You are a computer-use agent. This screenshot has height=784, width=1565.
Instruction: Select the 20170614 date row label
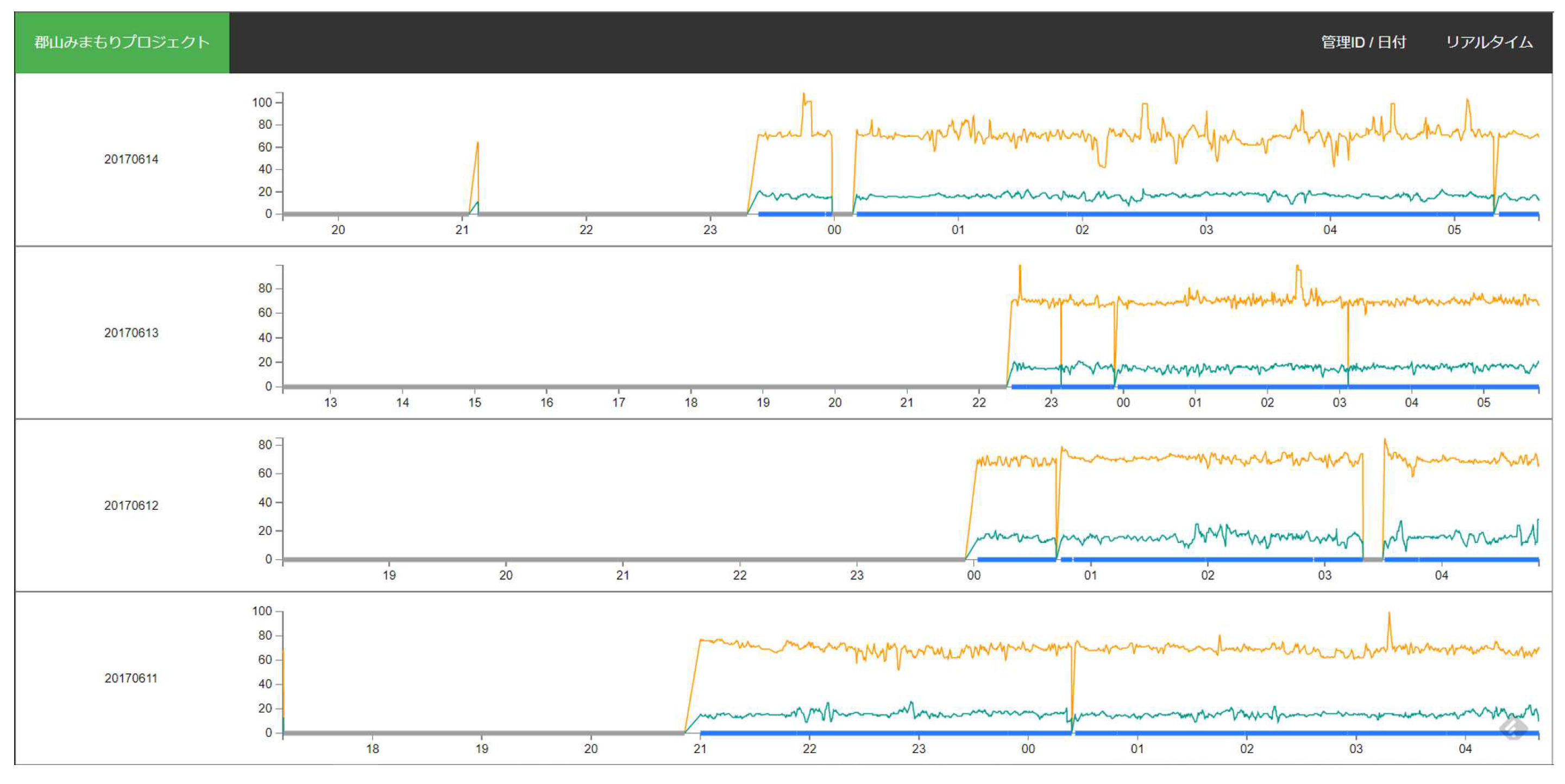tap(131, 159)
